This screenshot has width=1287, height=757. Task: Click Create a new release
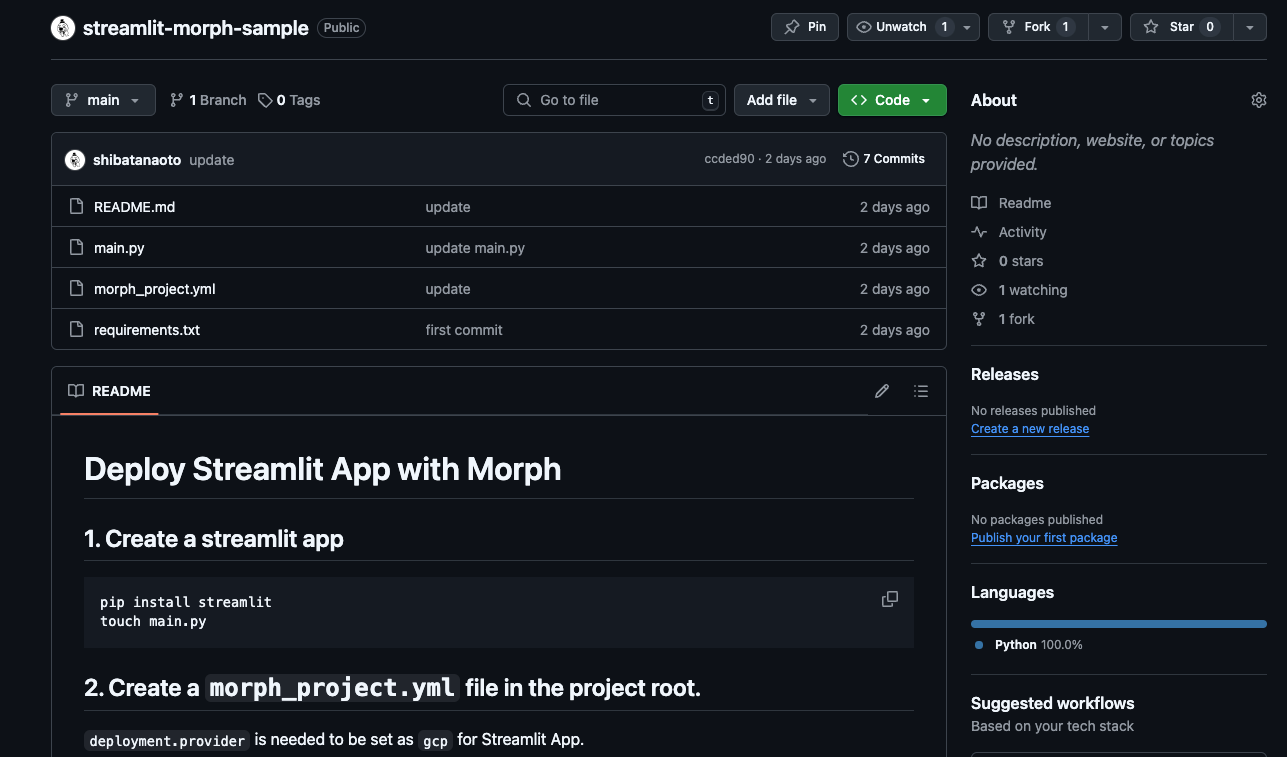(x=1030, y=429)
